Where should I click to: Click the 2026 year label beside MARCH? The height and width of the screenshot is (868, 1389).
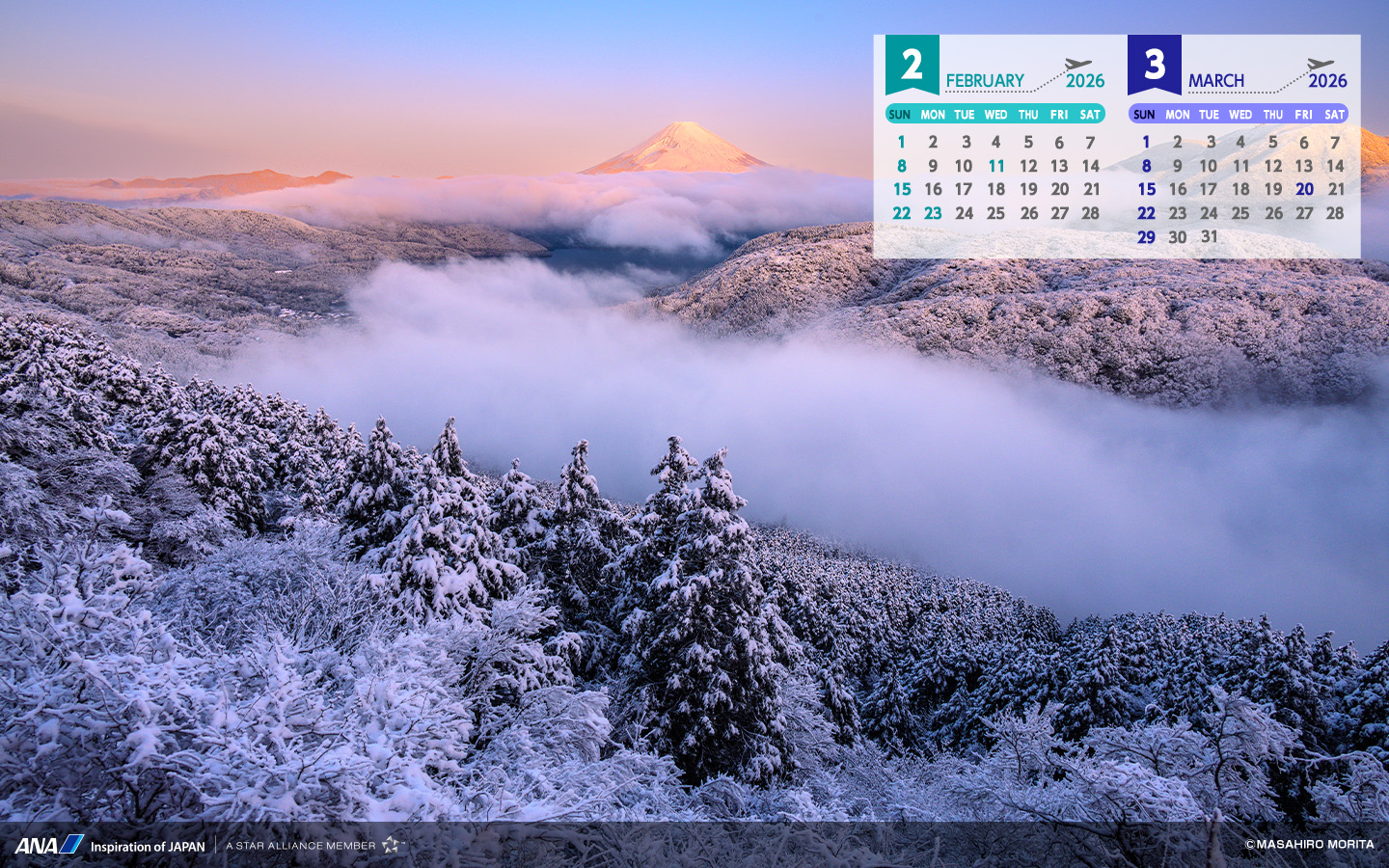[x=1327, y=81]
